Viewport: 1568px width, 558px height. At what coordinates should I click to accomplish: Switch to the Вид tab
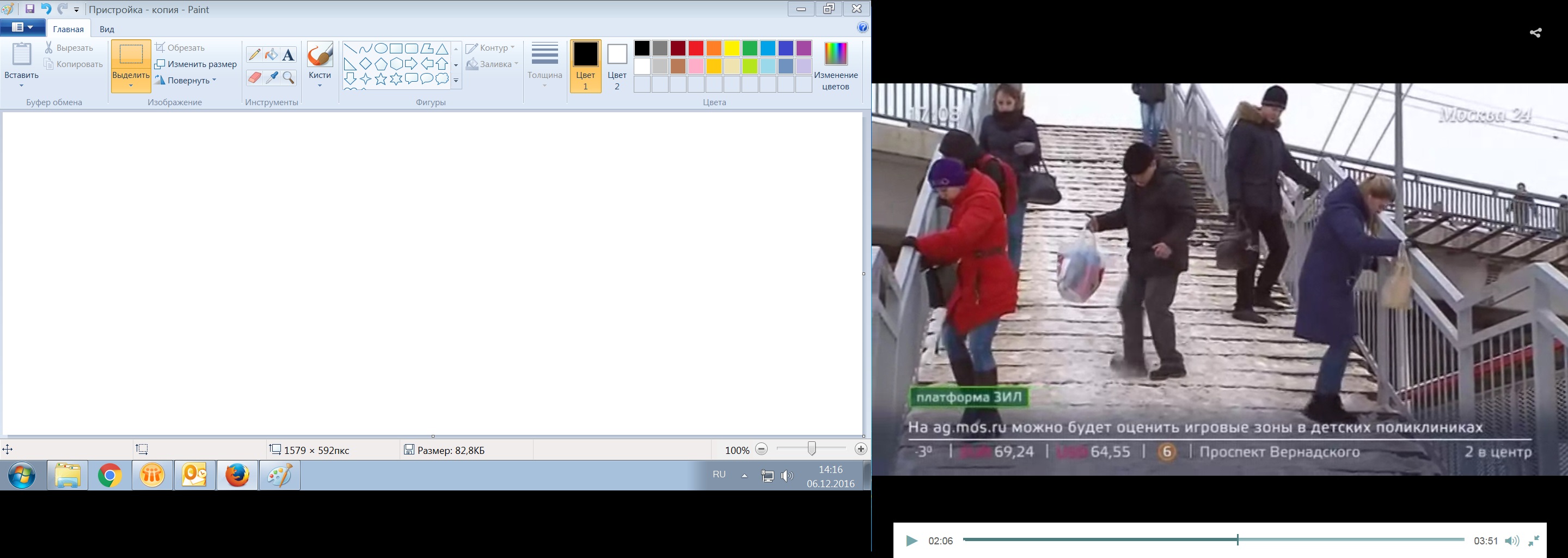[x=107, y=29]
